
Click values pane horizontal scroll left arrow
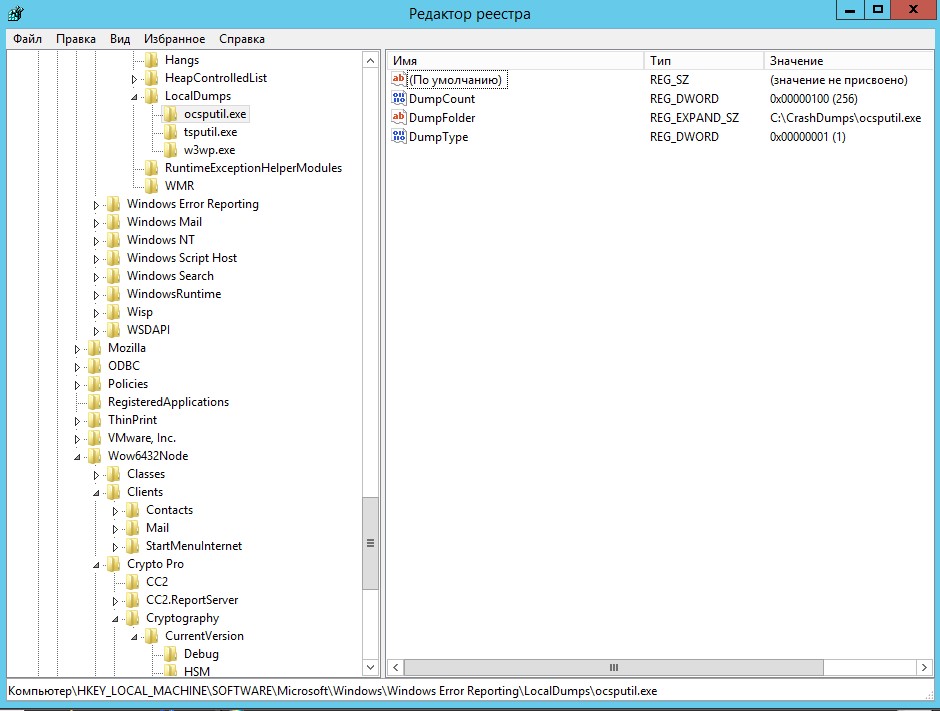396,667
